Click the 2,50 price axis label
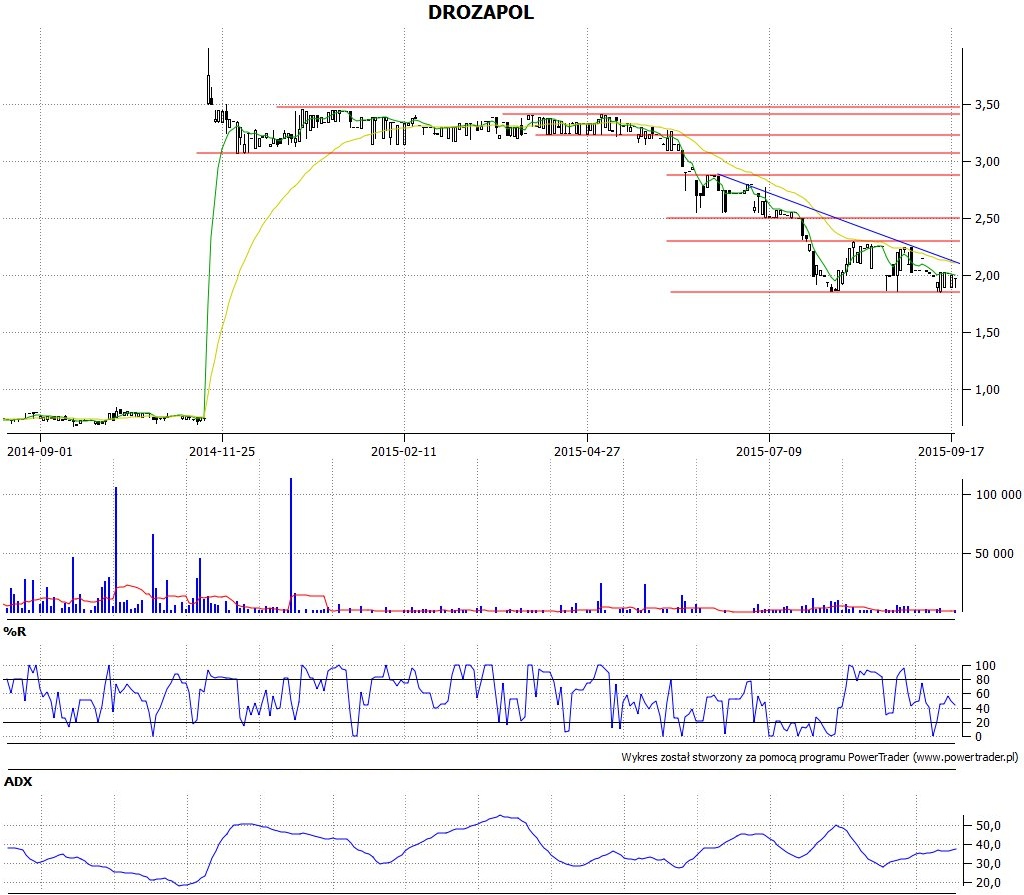This screenshot has height=895, width=1024. [x=987, y=218]
